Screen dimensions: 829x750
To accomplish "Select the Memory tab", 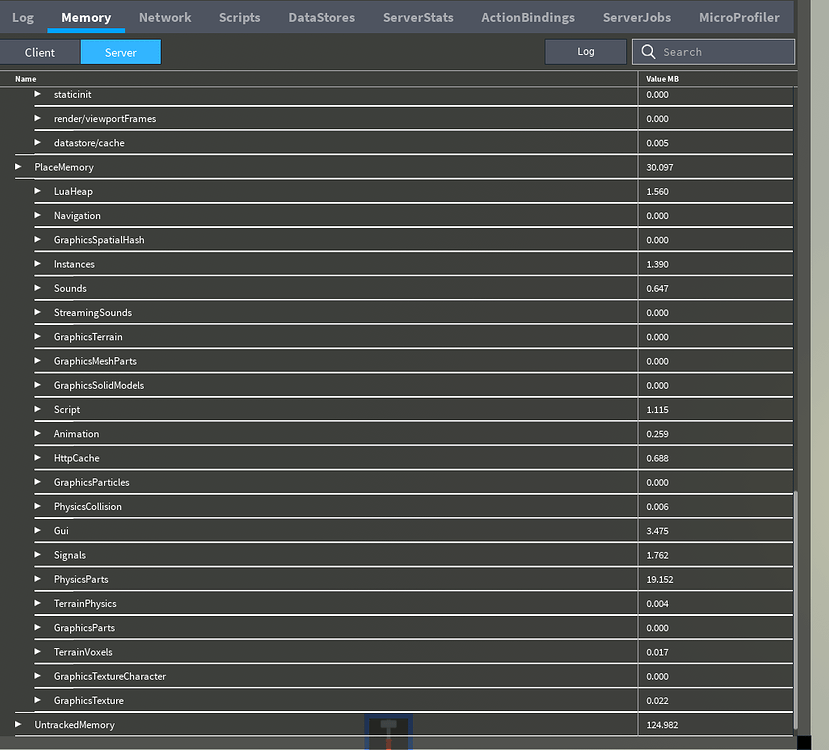I will pyautogui.click(x=86, y=17).
